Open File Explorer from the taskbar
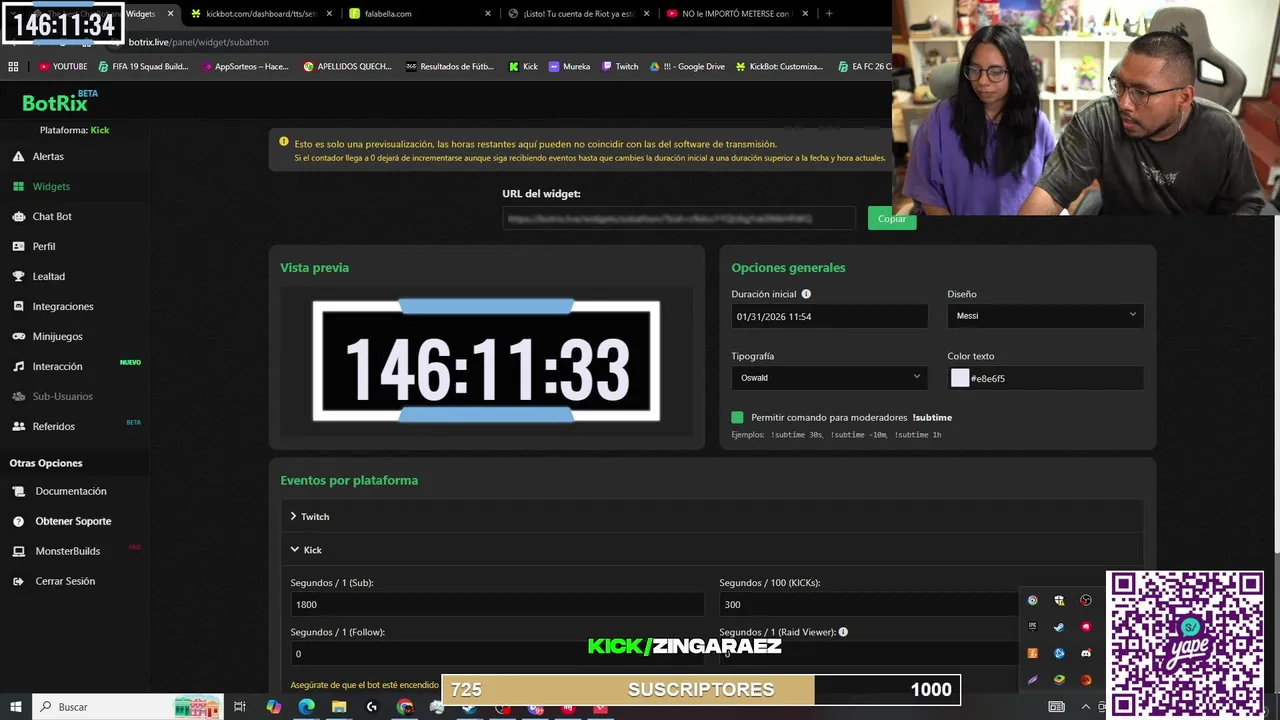Viewport: 1280px width, 720px height. pyautogui.click(x=339, y=707)
